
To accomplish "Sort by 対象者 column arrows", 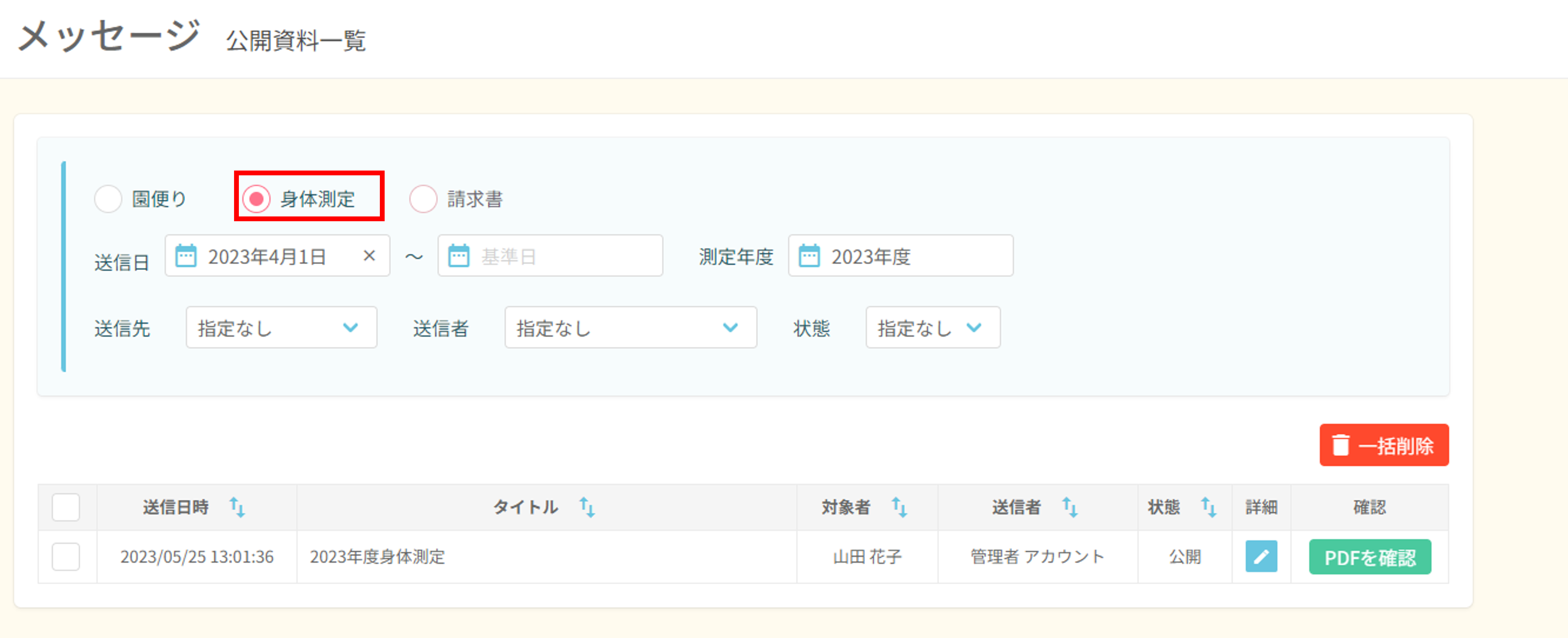I will (899, 507).
